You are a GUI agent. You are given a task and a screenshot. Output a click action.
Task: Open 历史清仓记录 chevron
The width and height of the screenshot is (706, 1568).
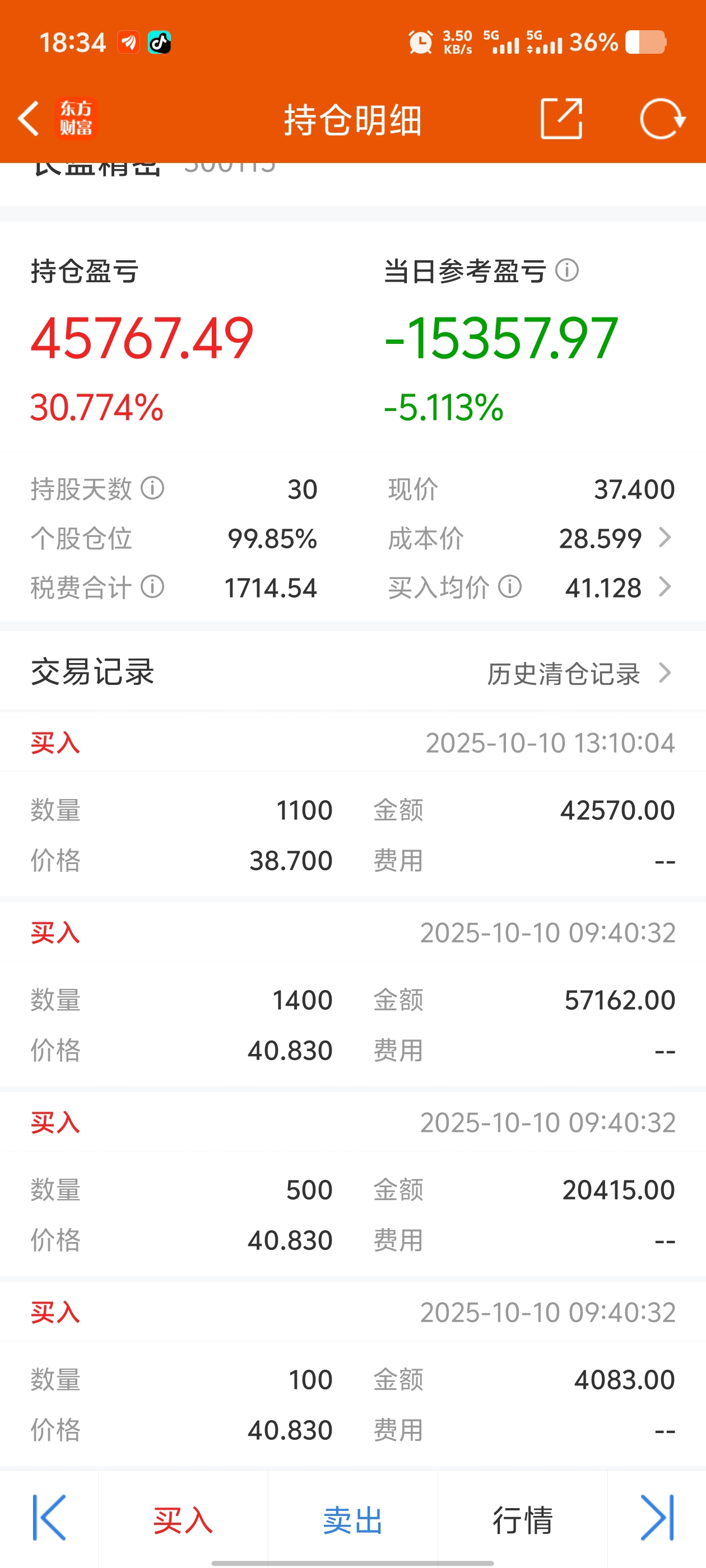(665, 673)
